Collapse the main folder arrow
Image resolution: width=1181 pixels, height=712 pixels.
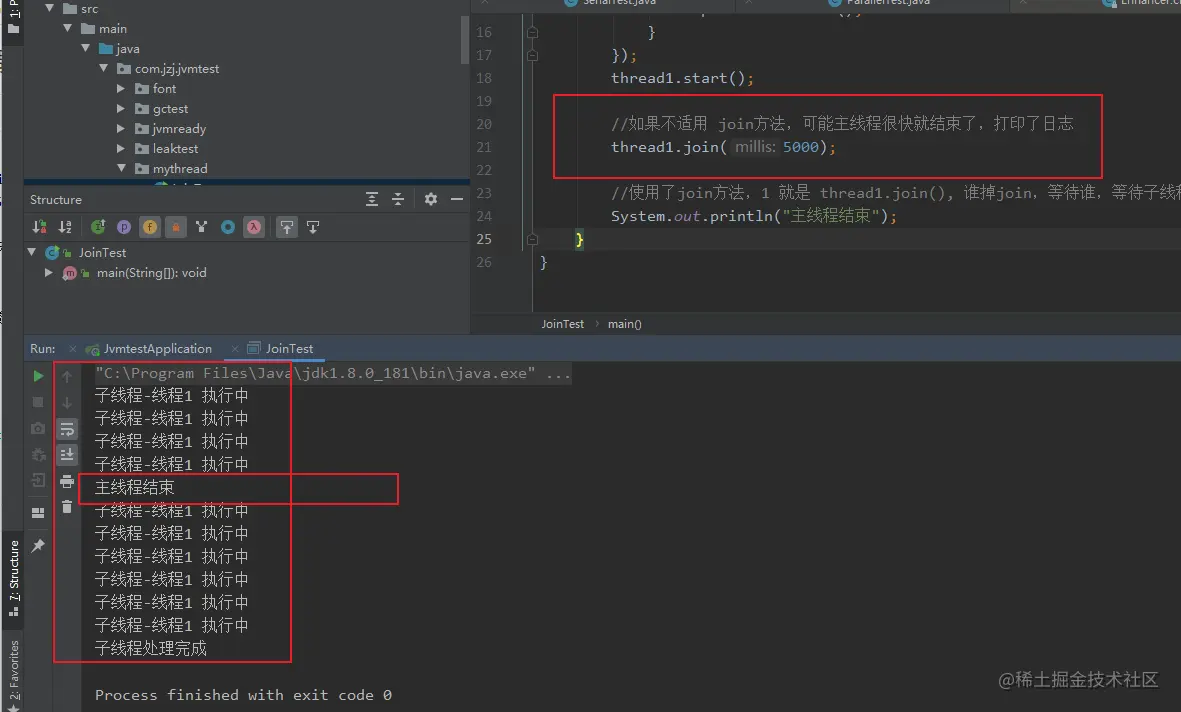point(68,29)
